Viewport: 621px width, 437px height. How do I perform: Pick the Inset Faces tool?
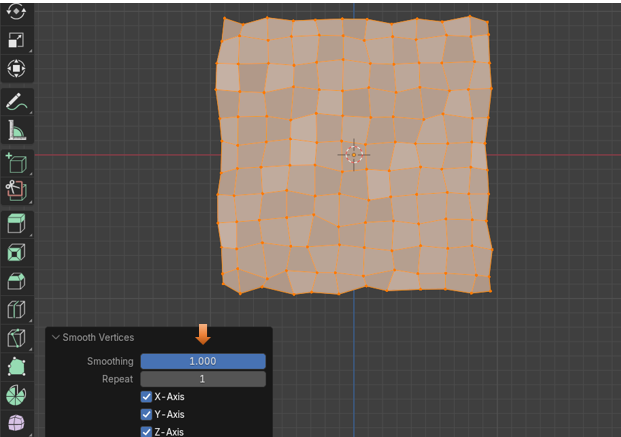tap(17, 252)
